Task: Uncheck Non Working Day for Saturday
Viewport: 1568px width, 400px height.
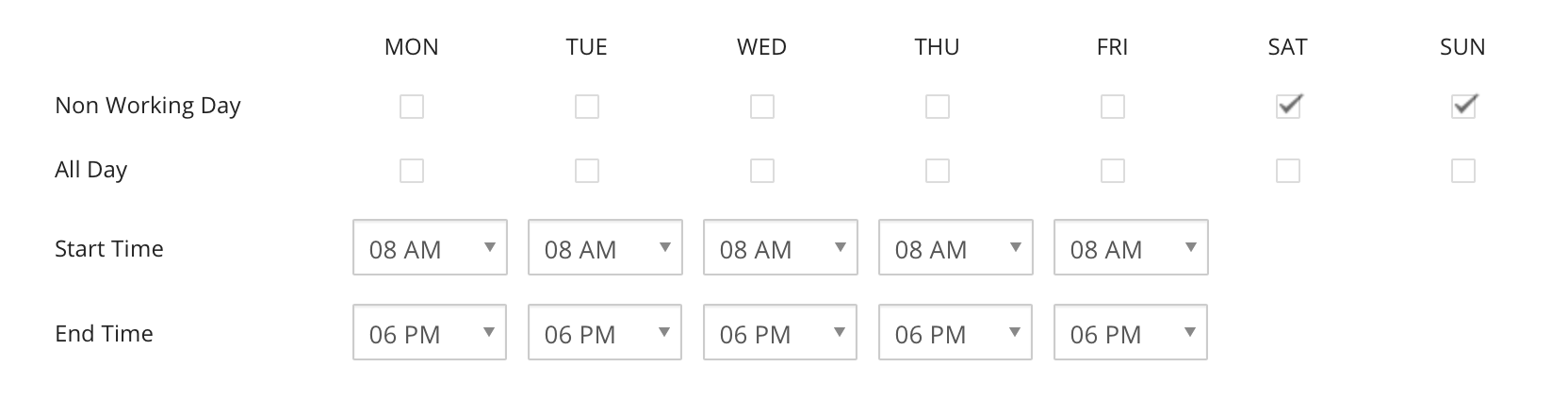Action: tap(1288, 107)
